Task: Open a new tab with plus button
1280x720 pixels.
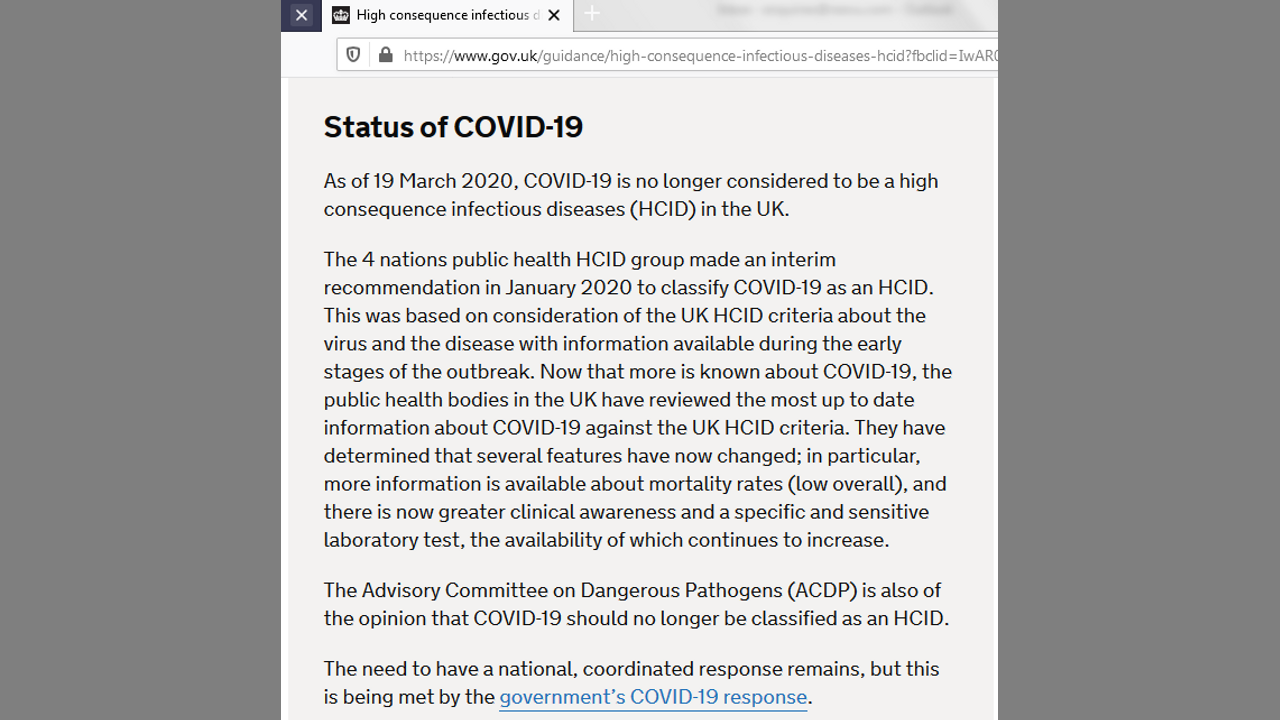Action: coord(592,13)
